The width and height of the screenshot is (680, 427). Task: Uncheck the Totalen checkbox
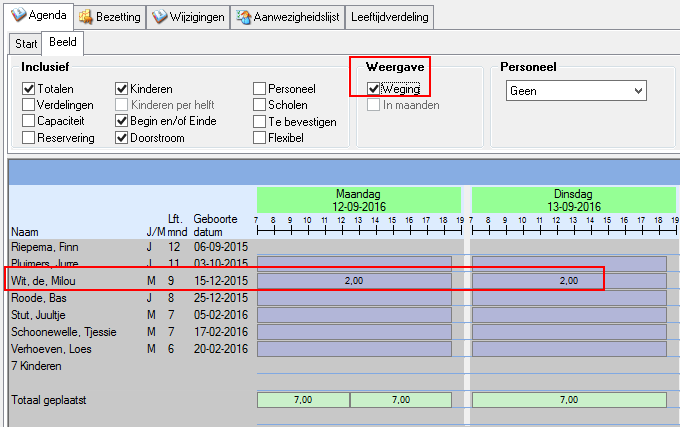coord(29,89)
